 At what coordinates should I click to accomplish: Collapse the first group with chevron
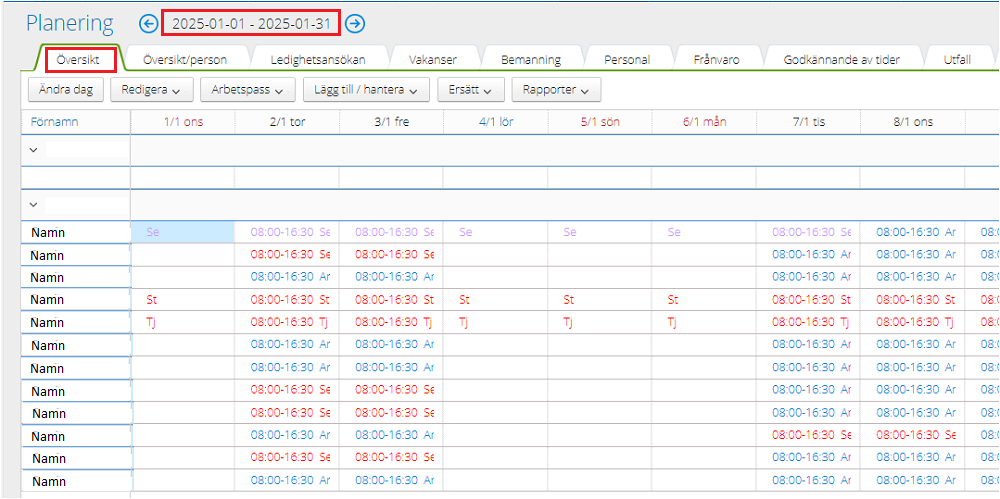pos(34,149)
